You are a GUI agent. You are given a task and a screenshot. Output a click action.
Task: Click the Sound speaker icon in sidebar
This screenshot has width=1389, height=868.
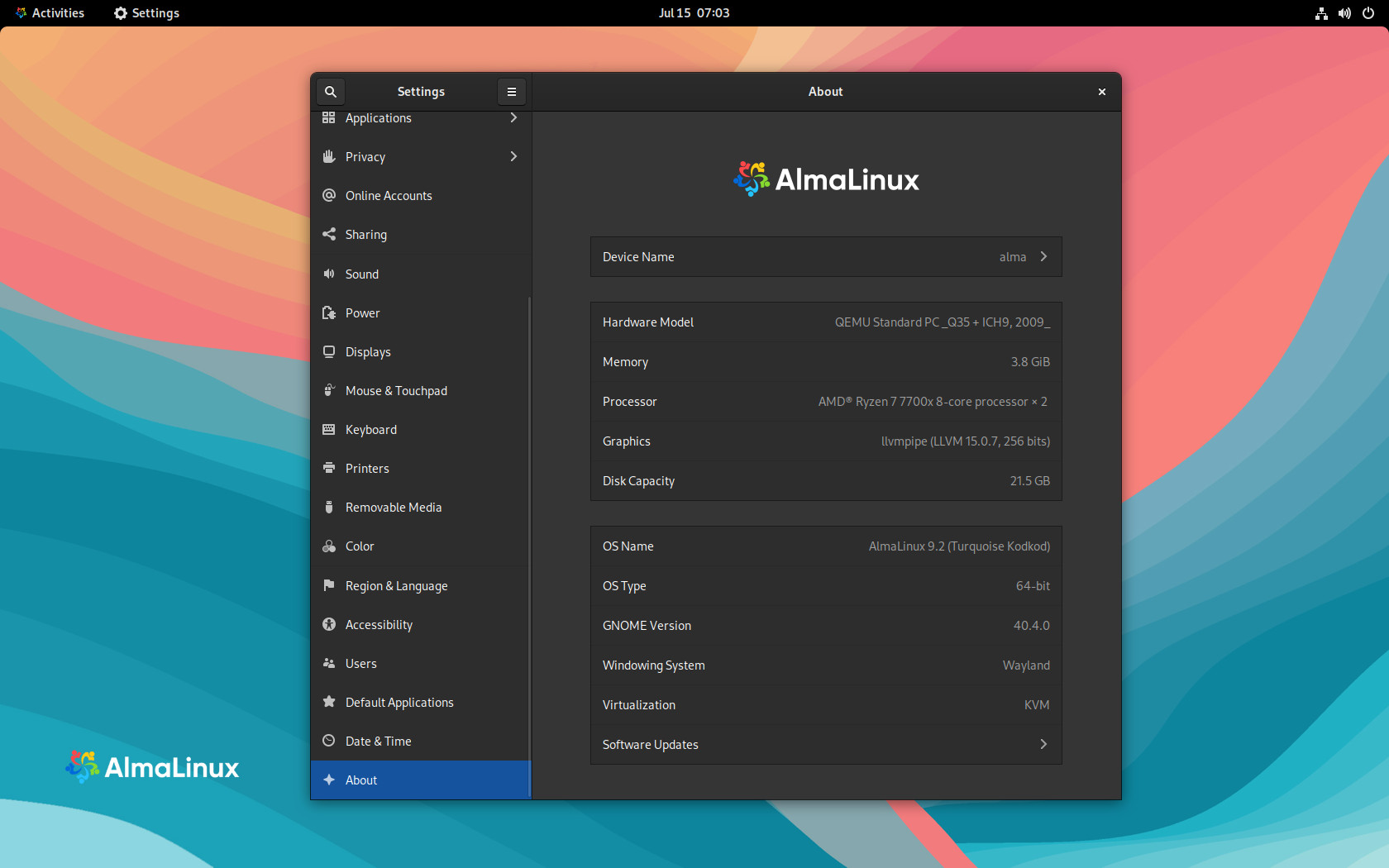pos(329,274)
